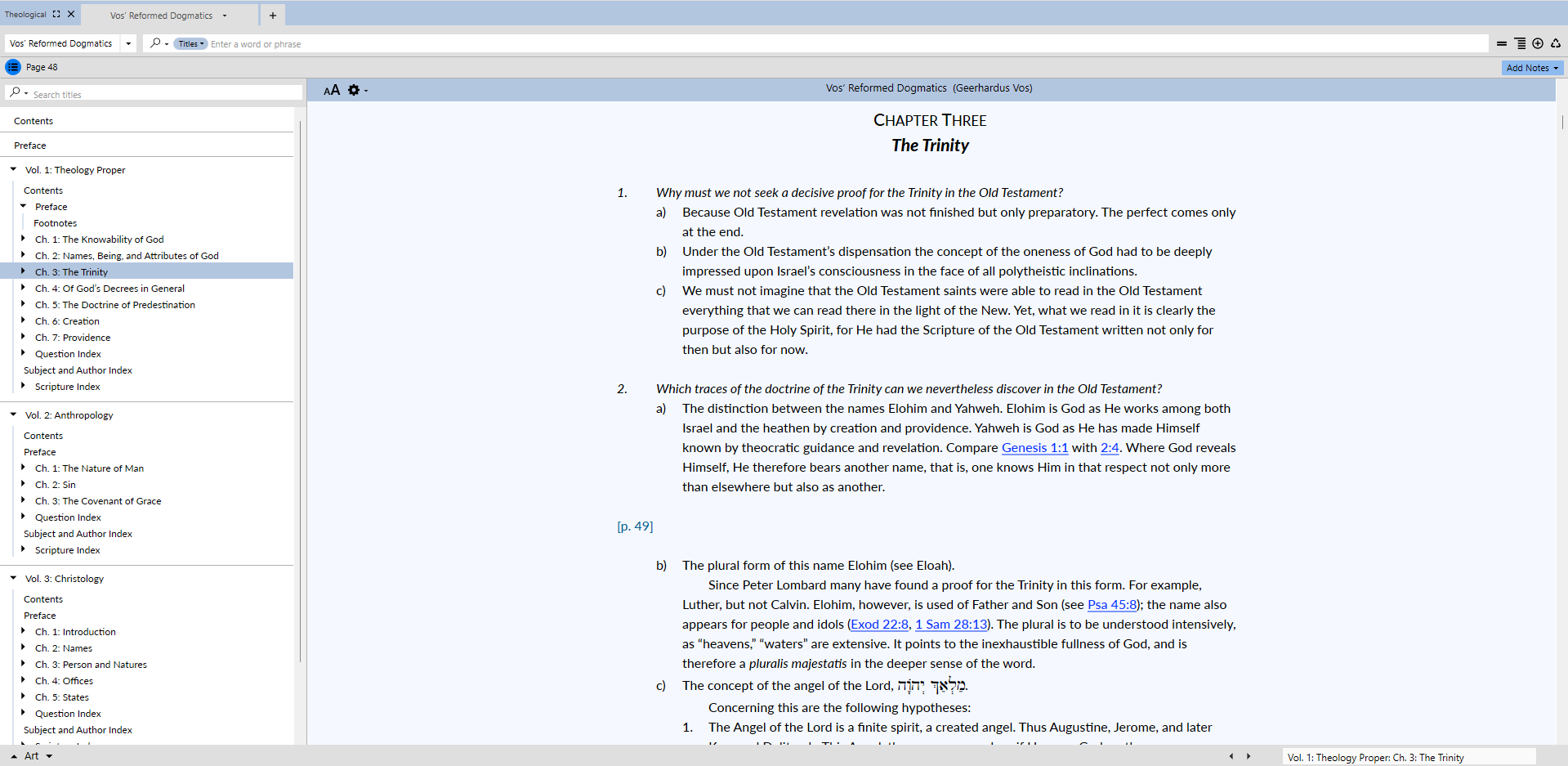The width and height of the screenshot is (1568, 766).
Task: Open the Genesis 1:1 scripture link
Action: 1034,448
